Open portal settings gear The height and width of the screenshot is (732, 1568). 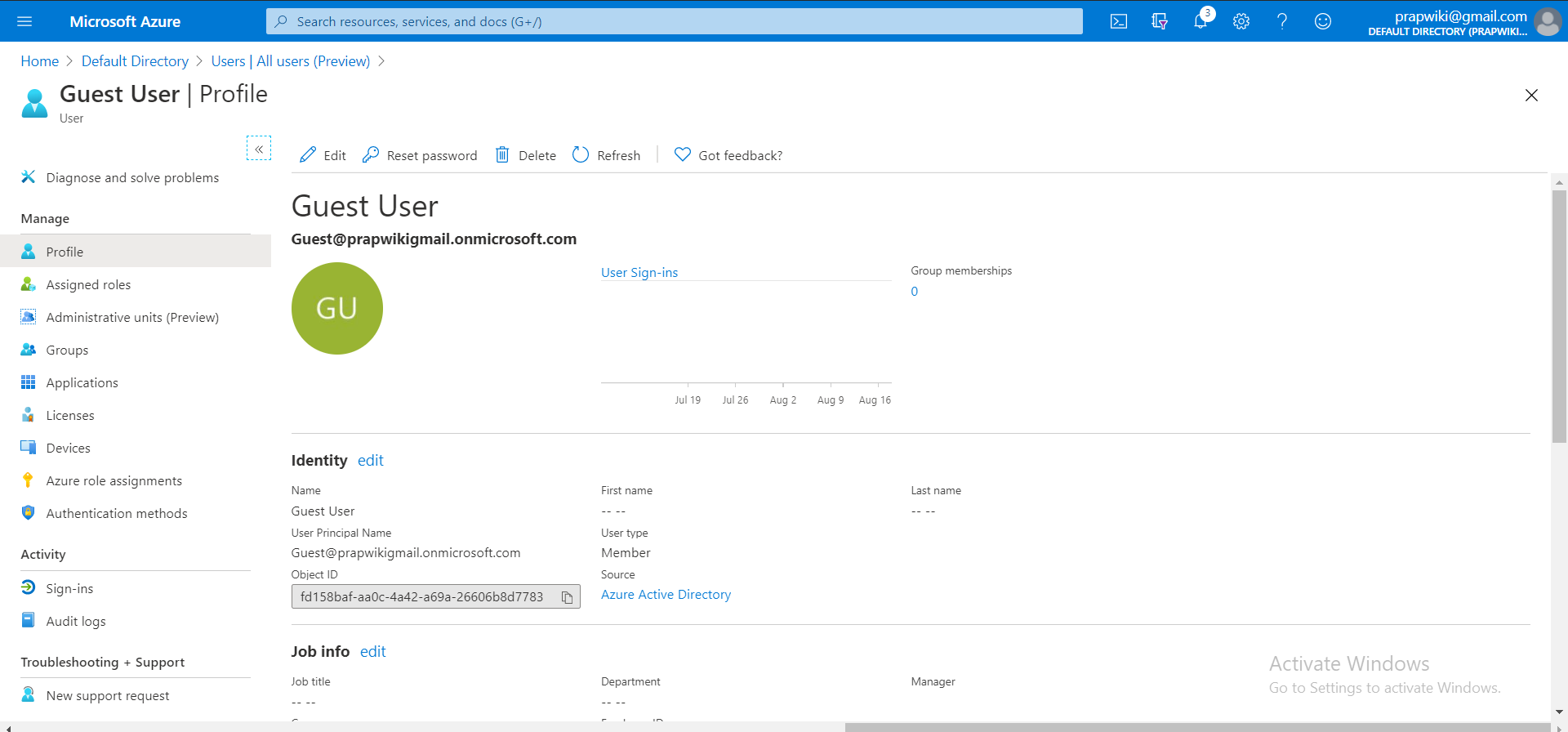click(x=1241, y=21)
